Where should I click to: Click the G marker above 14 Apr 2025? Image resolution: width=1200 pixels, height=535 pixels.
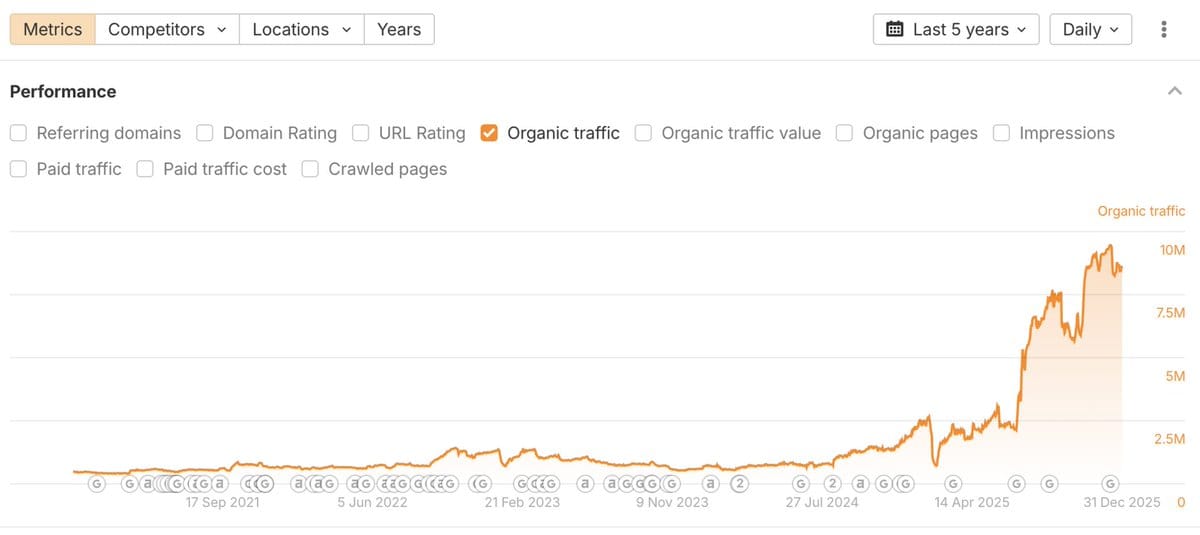953,484
